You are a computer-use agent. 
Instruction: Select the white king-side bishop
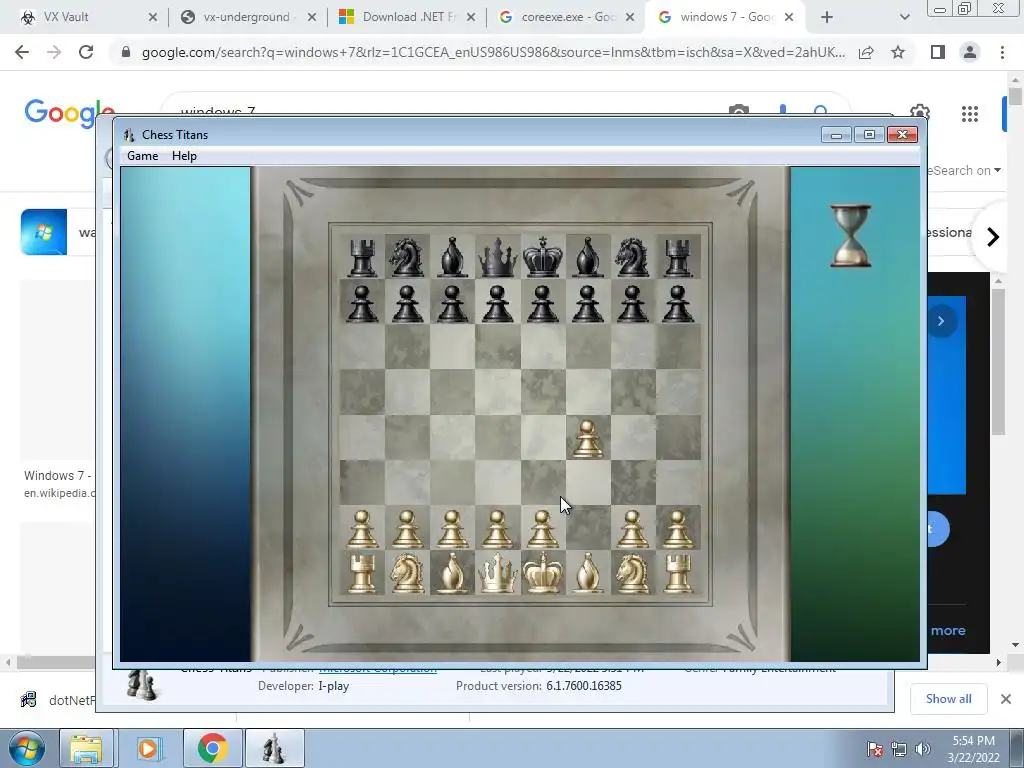tap(588, 573)
